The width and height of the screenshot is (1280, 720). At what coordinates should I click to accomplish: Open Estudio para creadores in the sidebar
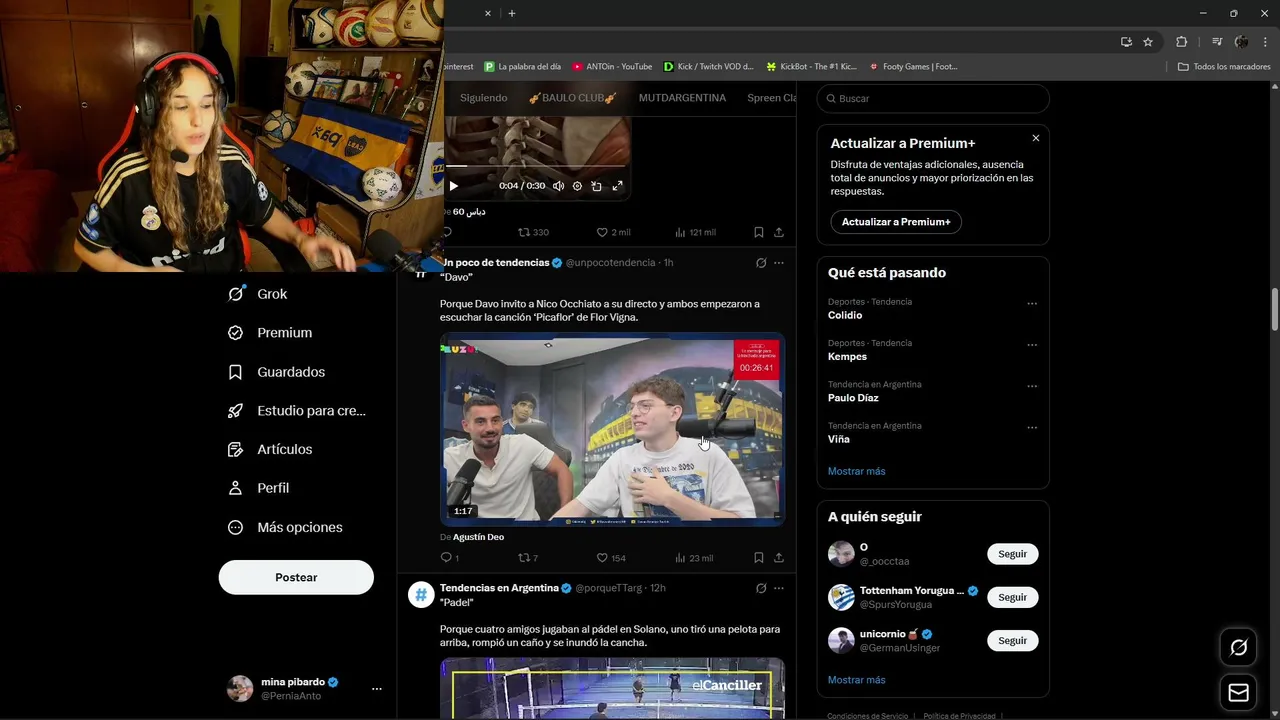pos(297,410)
